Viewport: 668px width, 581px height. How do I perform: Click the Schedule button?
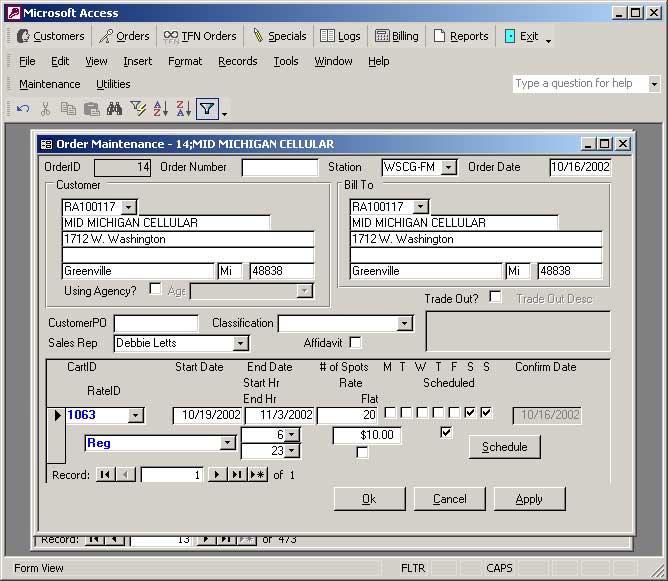point(504,447)
